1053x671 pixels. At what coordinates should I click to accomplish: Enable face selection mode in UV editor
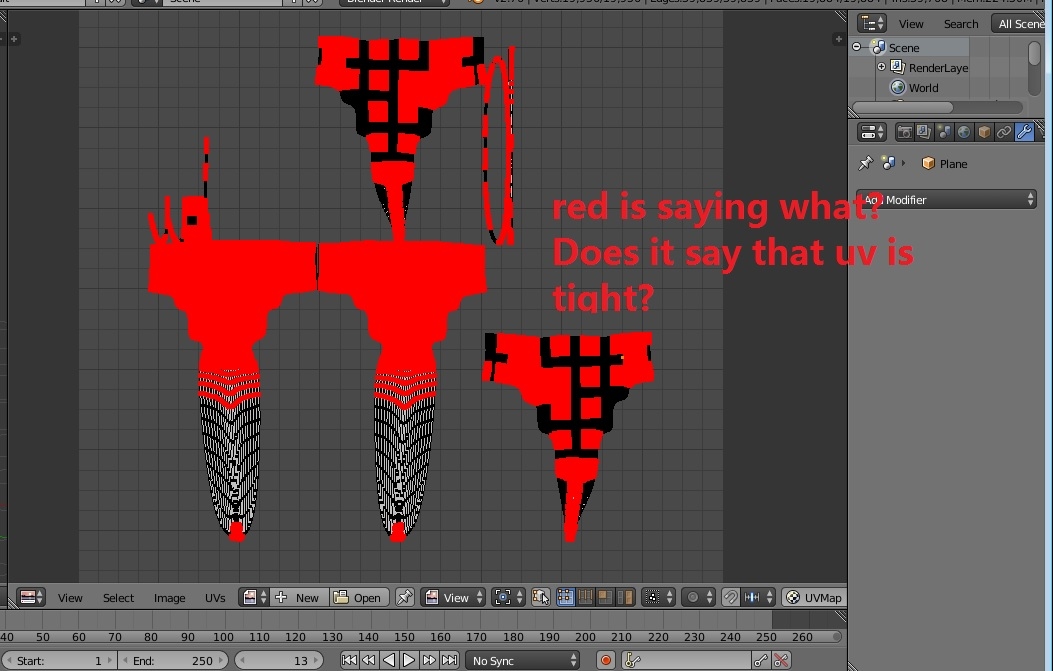(605, 597)
